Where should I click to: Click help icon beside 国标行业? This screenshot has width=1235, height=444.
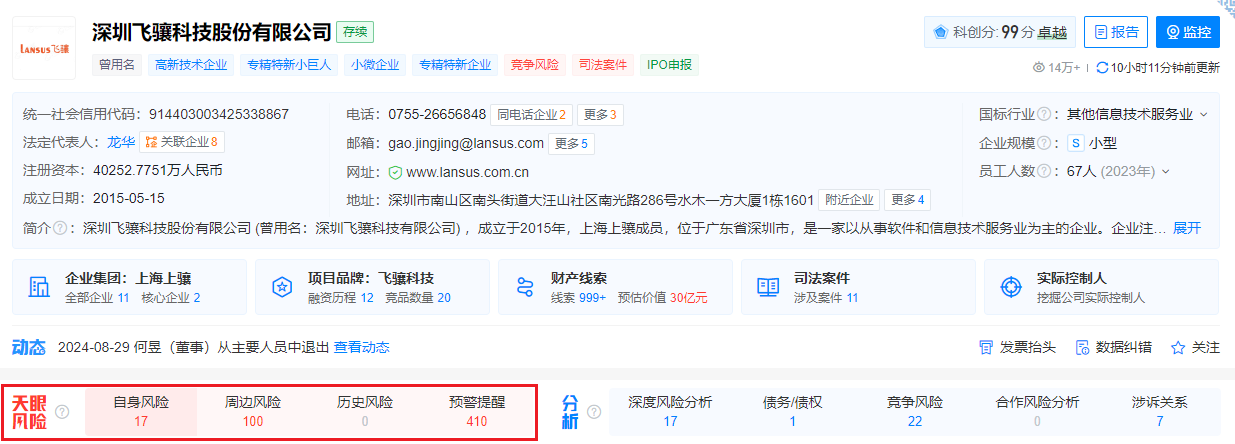[1044, 114]
